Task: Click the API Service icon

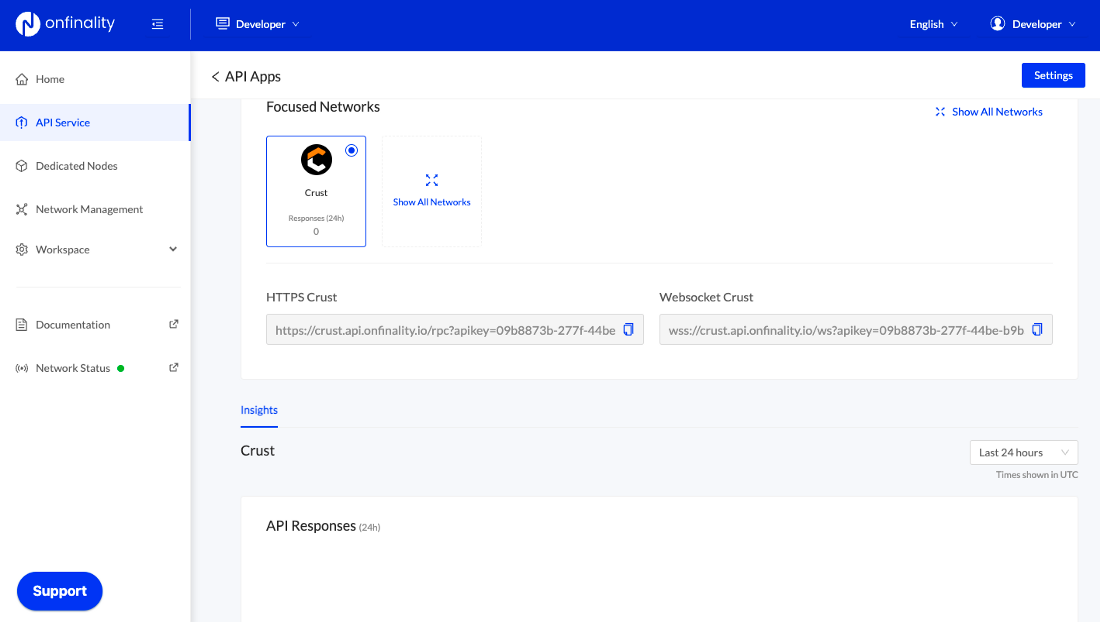Action: point(22,123)
